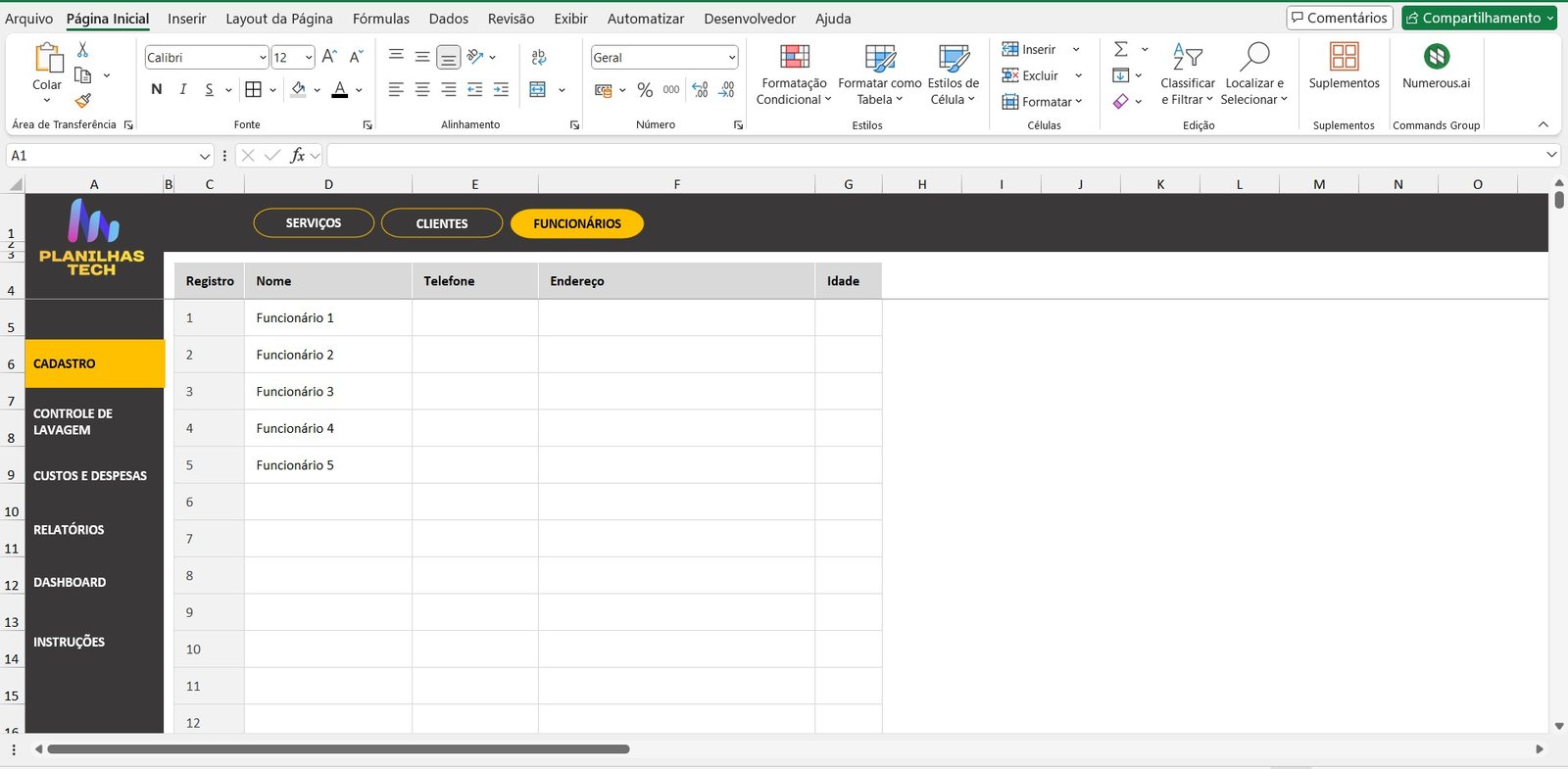1568x769 pixels.
Task: Click the select all corner triangle
Action: pyautogui.click(x=15, y=184)
